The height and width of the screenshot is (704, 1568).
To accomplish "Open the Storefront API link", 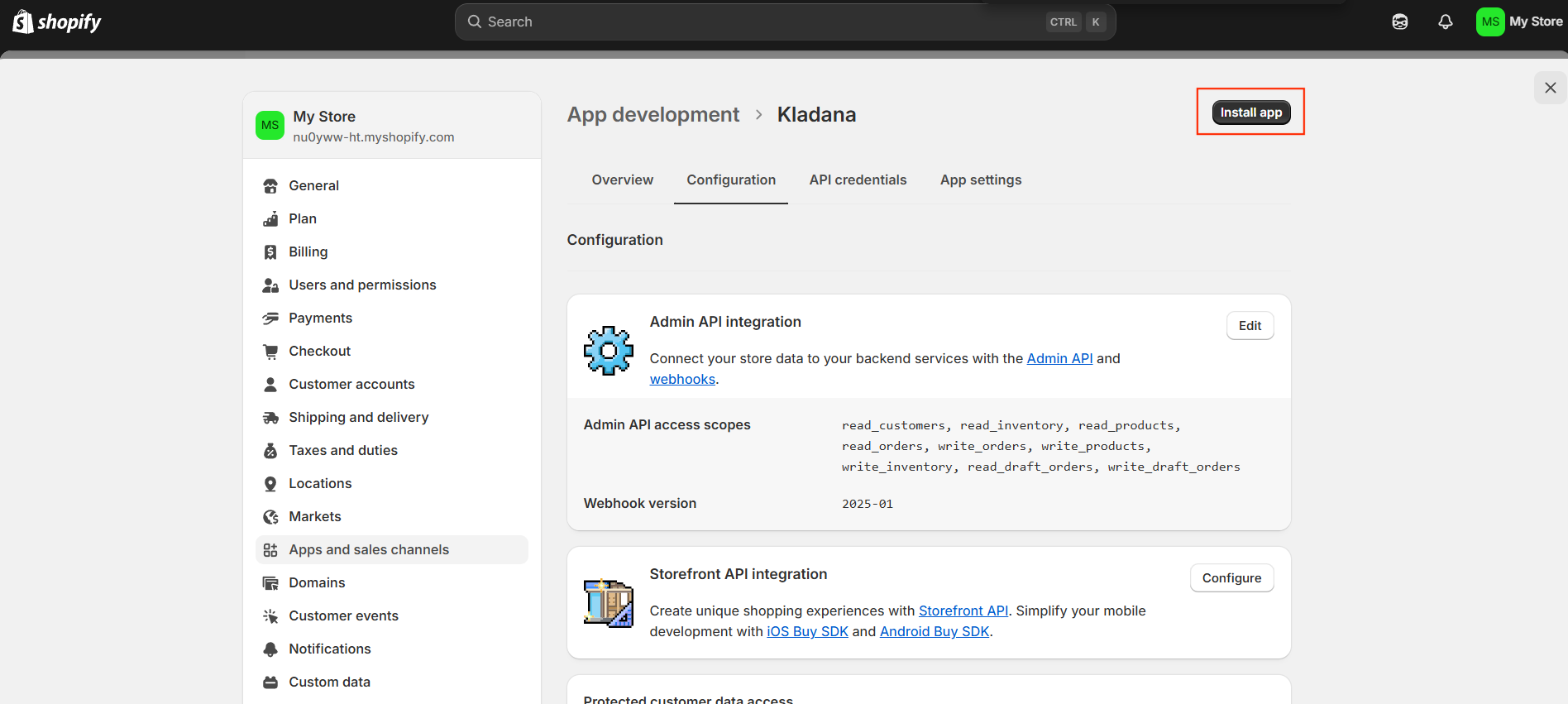I will tap(963, 611).
